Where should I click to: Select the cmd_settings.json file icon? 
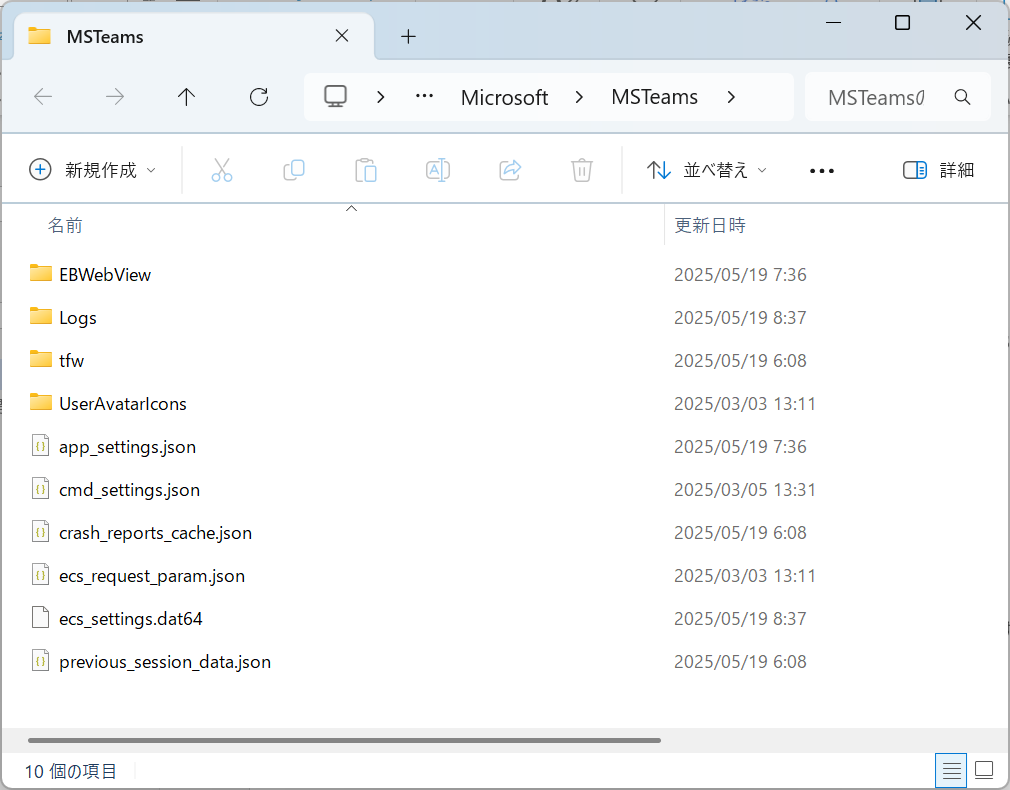(x=41, y=488)
